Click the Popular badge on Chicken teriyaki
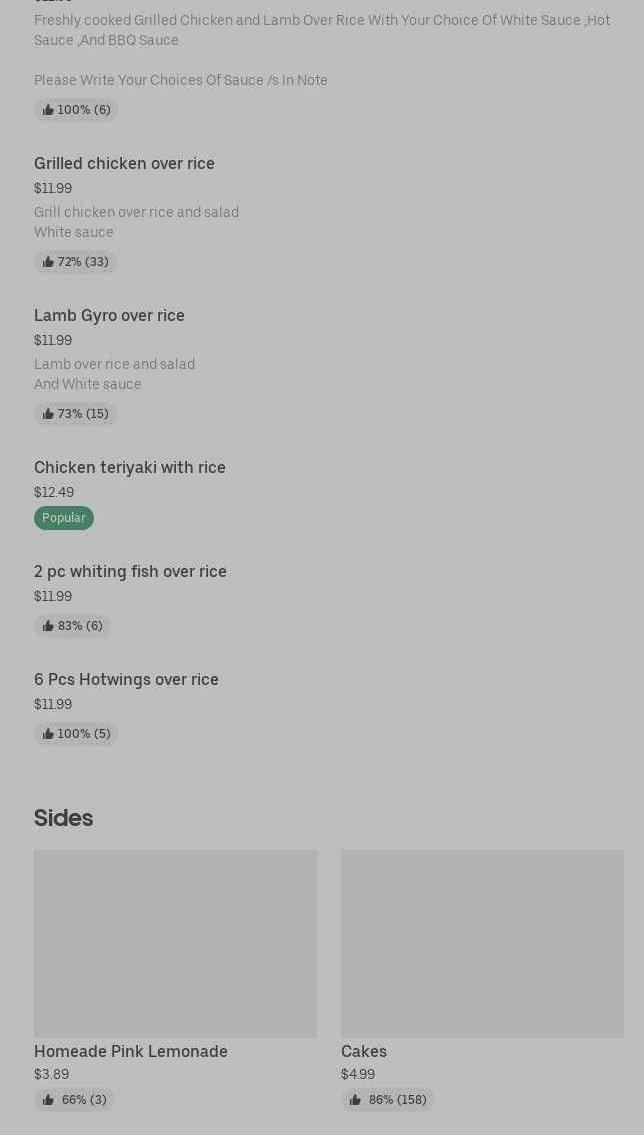The width and height of the screenshot is (644, 1135). (x=64, y=518)
